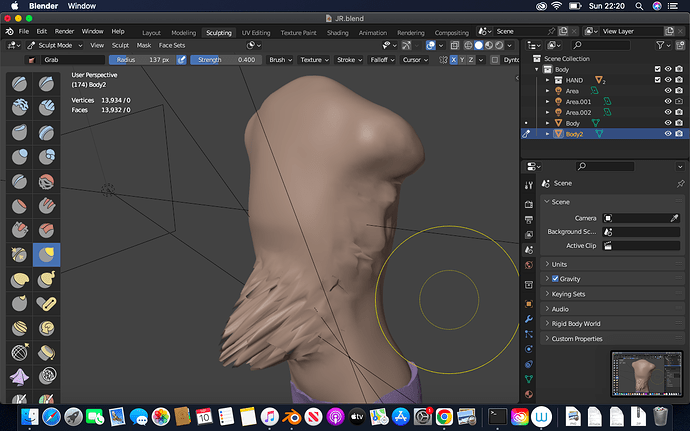The image size is (690, 431).
Task: Open the Mask menu in header
Action: coord(143,45)
